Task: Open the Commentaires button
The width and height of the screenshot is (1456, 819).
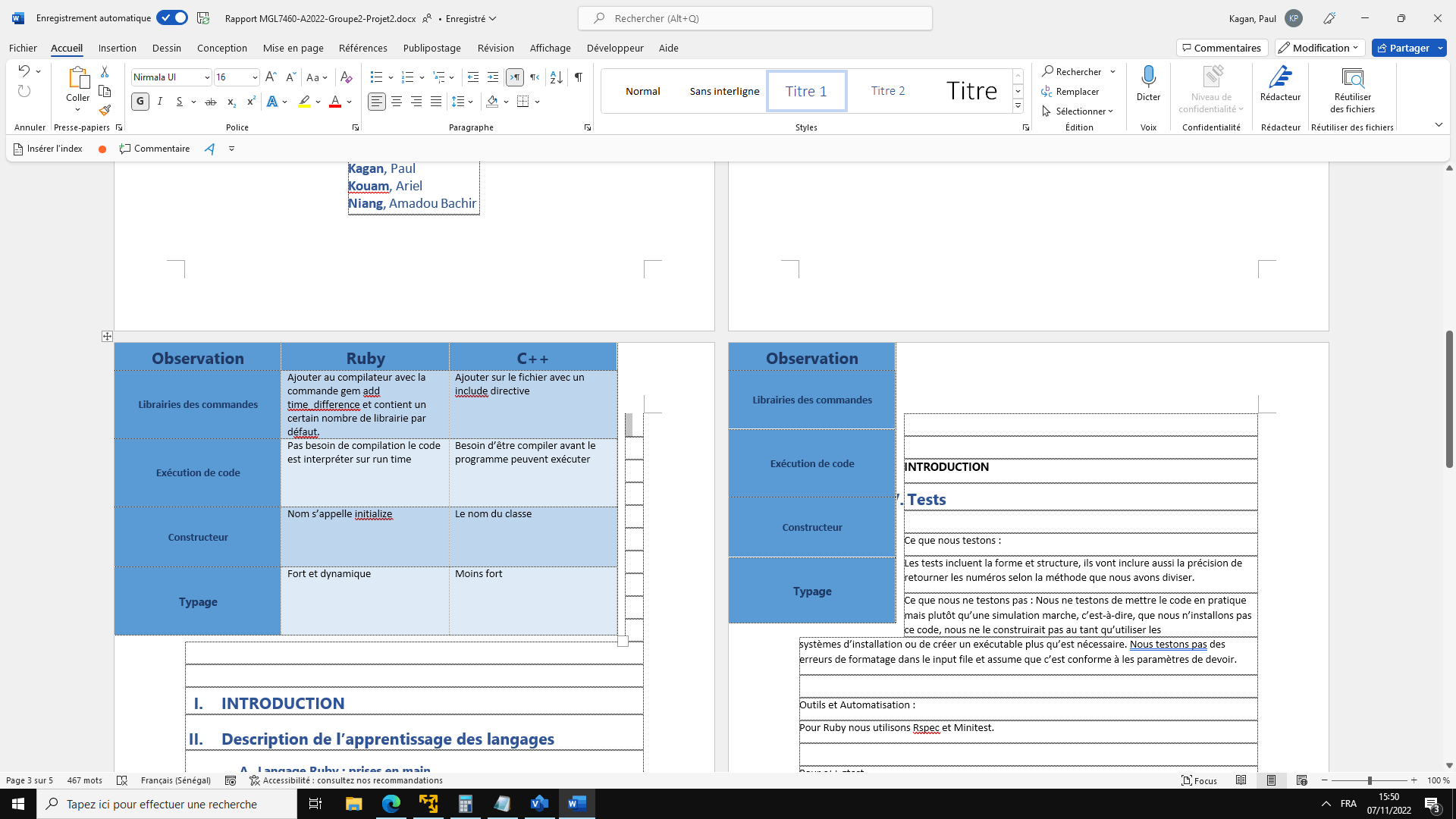Action: pos(1221,48)
